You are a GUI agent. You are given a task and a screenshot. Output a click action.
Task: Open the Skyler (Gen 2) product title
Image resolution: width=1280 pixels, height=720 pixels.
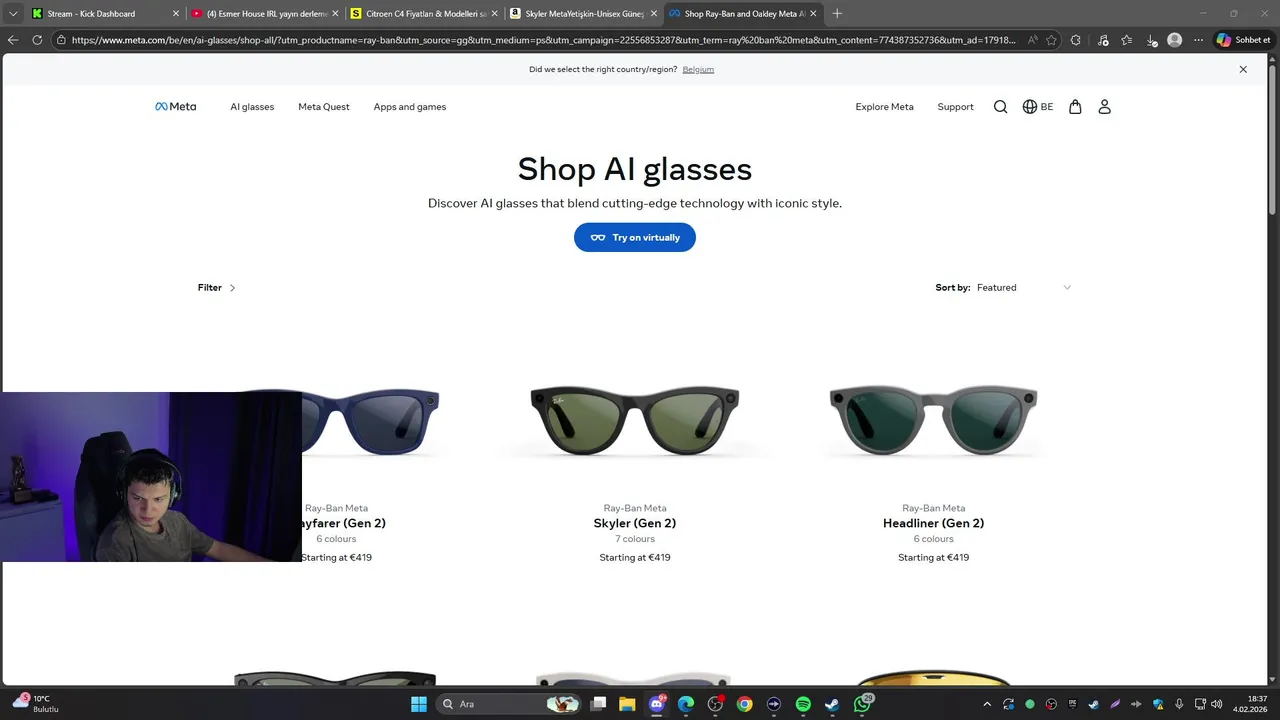pos(635,523)
